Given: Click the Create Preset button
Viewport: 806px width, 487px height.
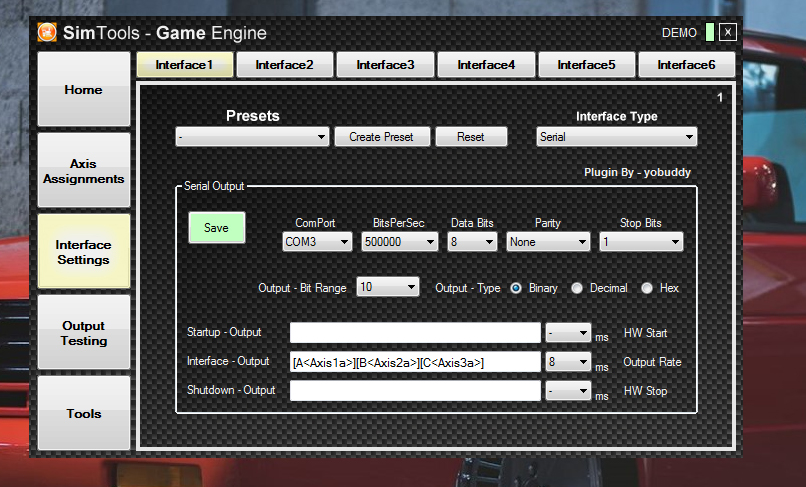Looking at the screenshot, I should (x=382, y=137).
